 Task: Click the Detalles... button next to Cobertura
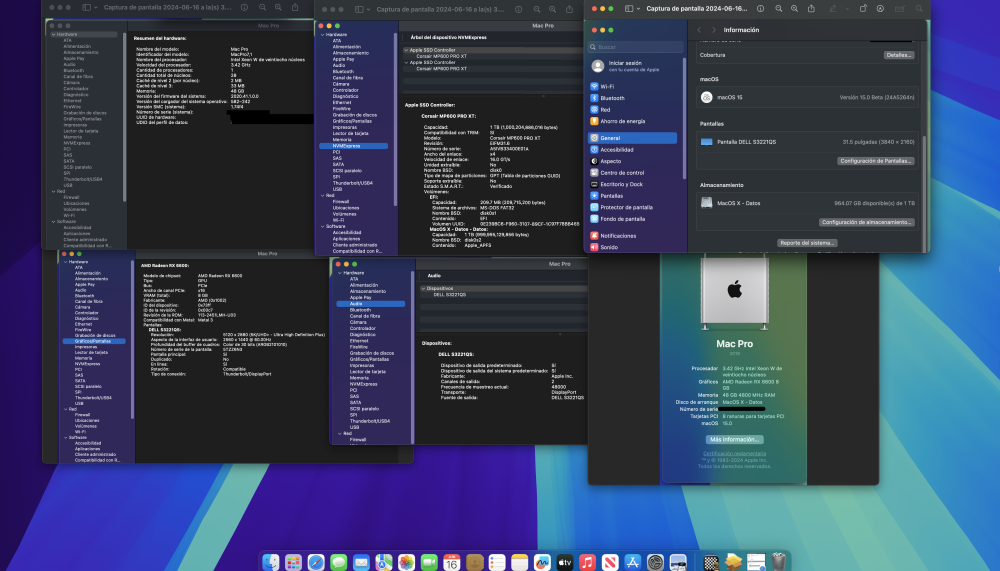point(899,56)
